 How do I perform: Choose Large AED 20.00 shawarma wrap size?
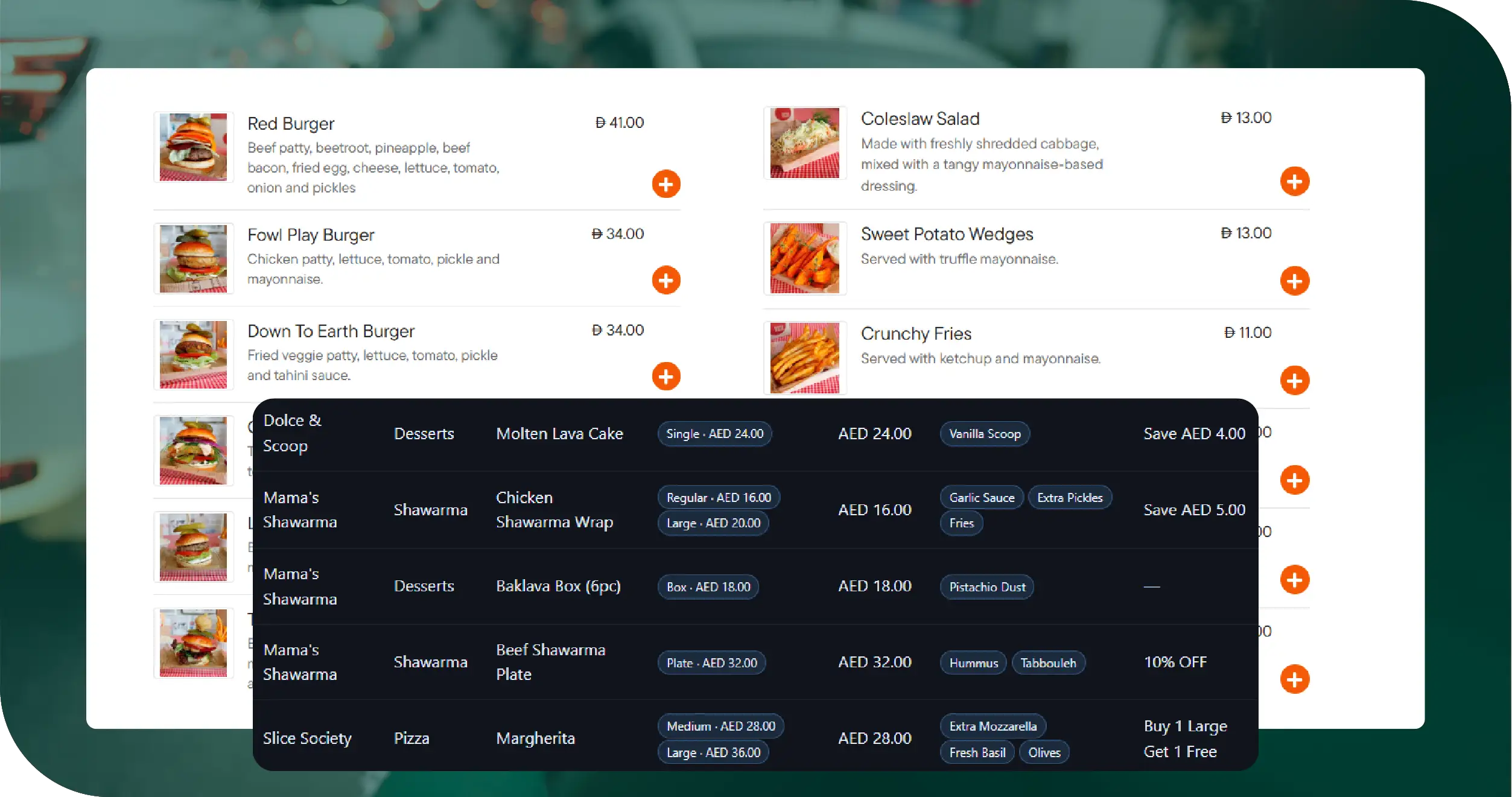pyautogui.click(x=713, y=523)
